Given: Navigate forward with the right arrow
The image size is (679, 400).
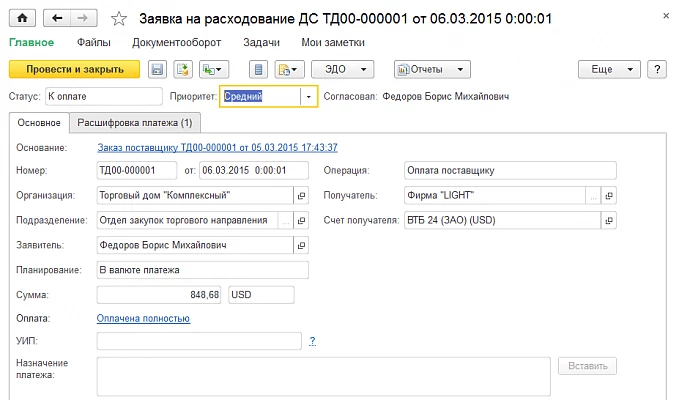Looking at the screenshot, I should 83,18.
